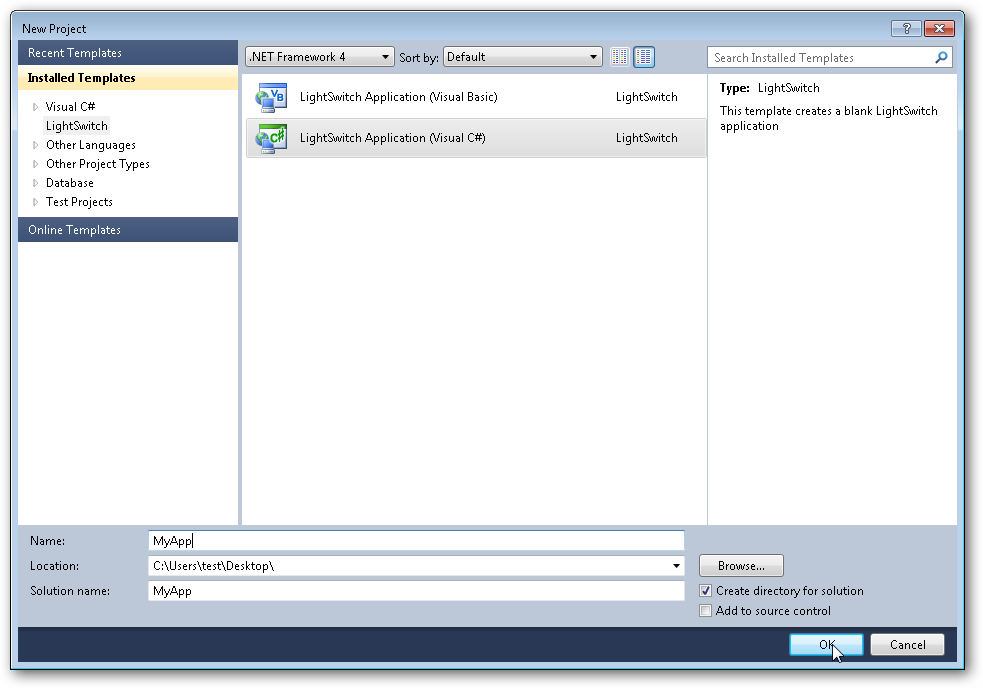Click the Cancel button
983x688 pixels.
pyautogui.click(x=907, y=645)
